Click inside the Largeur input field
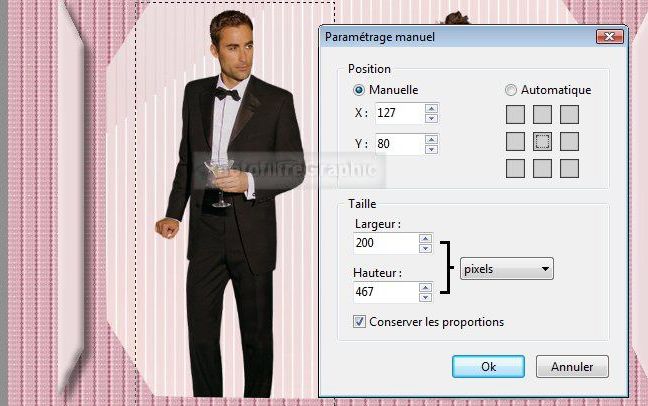Viewport: 648px width, 406px height. 386,243
